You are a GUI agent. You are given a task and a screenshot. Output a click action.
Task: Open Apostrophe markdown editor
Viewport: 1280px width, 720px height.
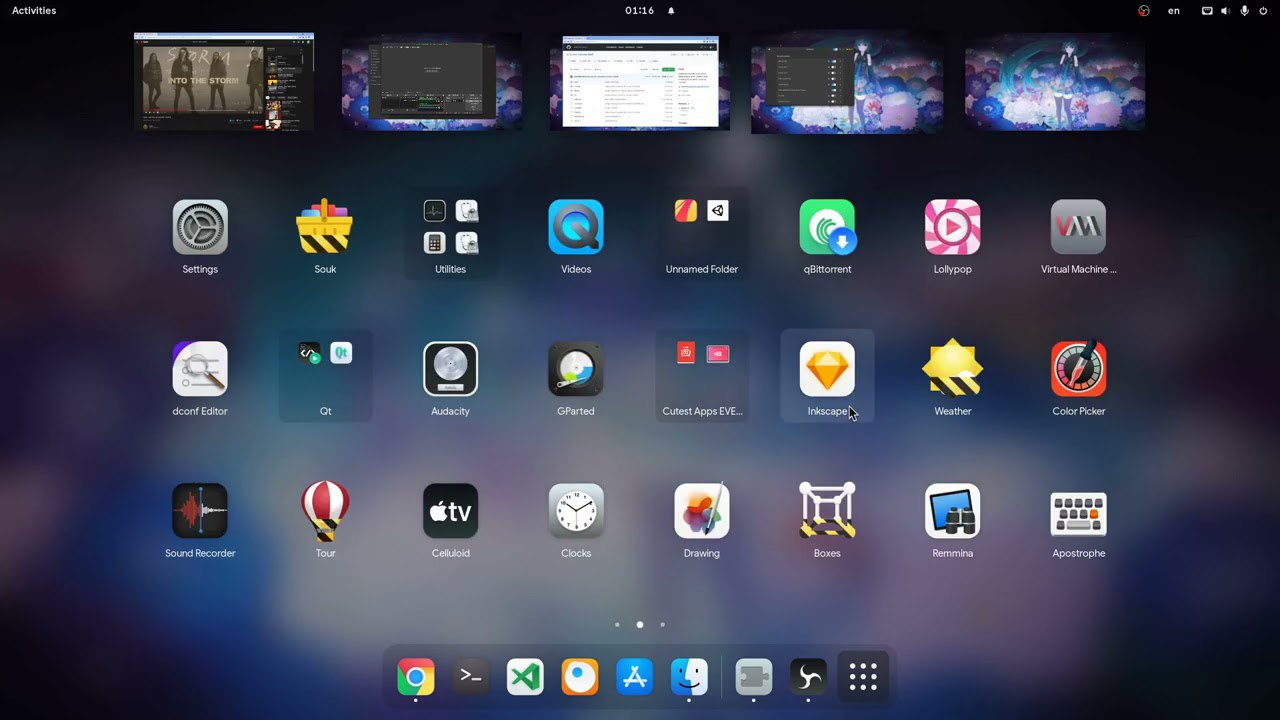tap(1078, 521)
